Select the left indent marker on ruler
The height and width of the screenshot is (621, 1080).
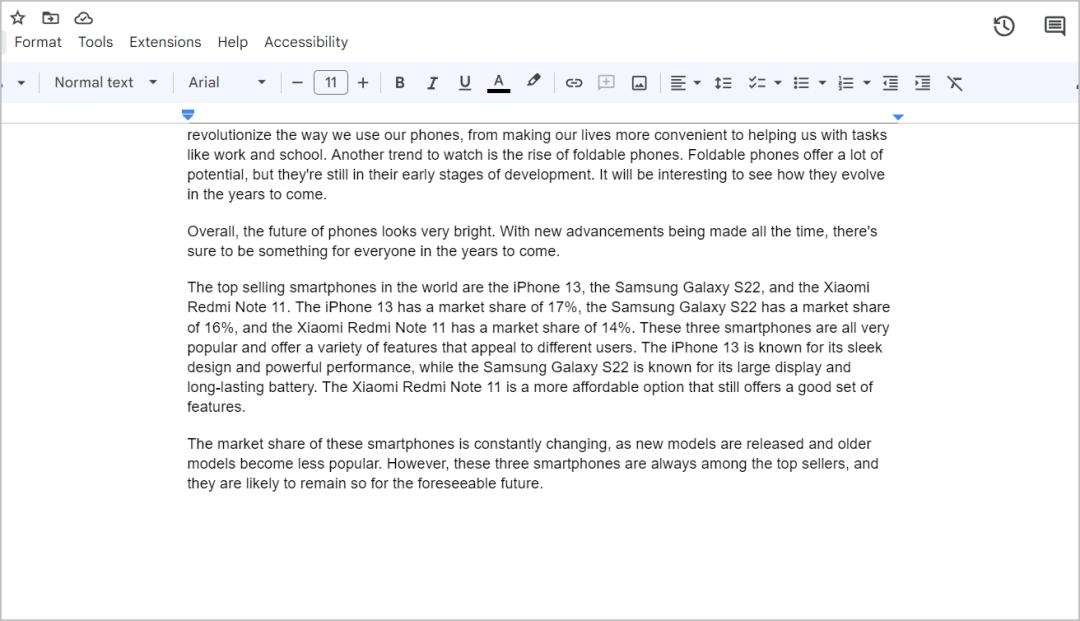[188, 114]
